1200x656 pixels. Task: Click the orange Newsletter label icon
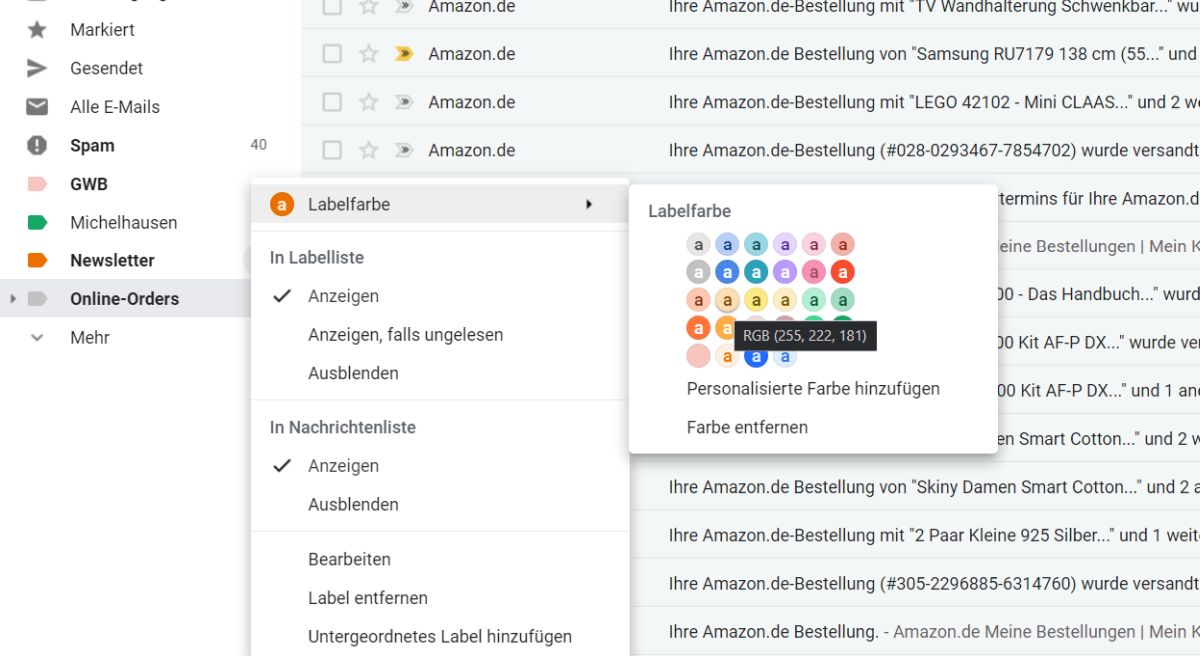[x=37, y=261]
